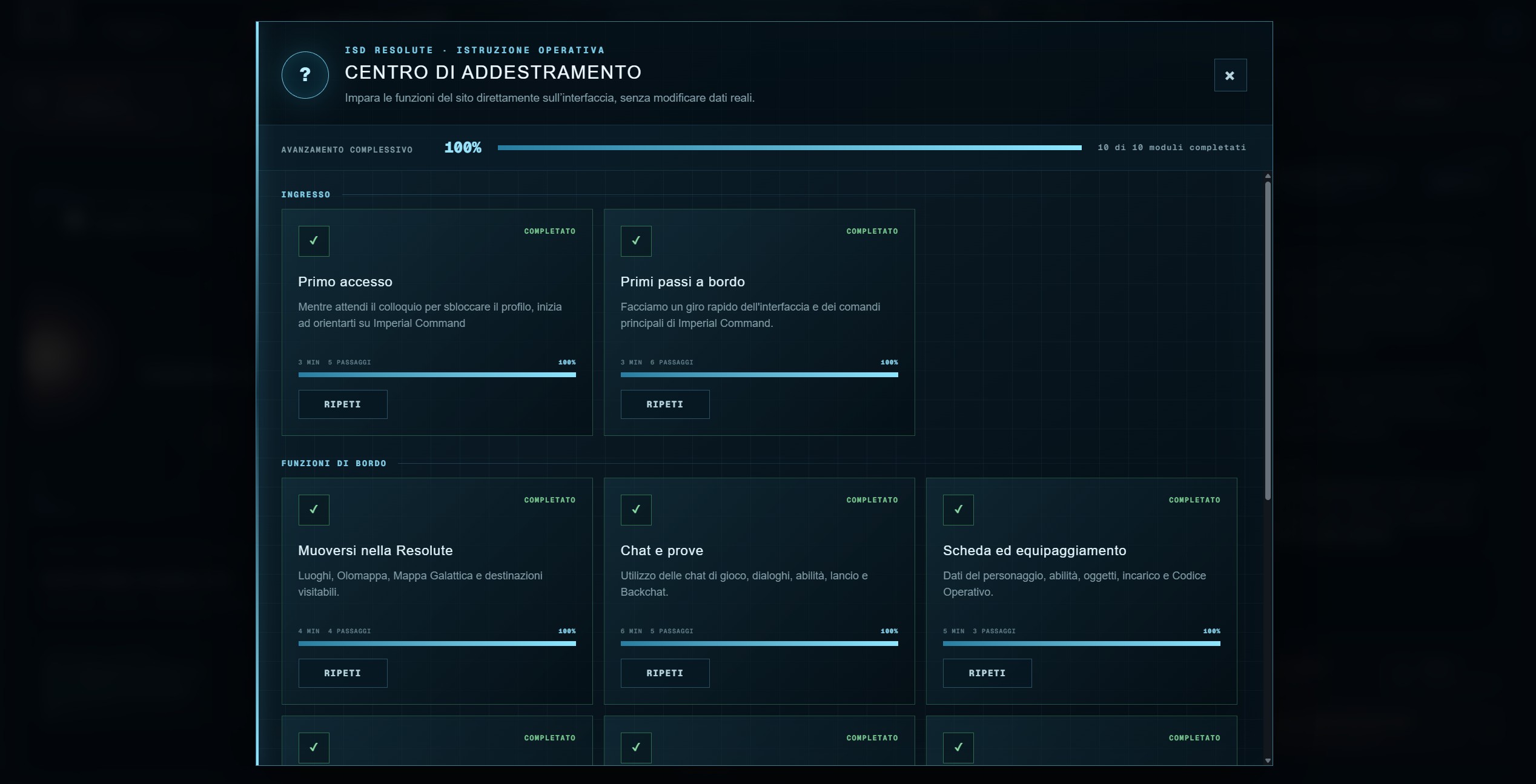Select the 'Muoversi nella Resolute' title
The height and width of the screenshot is (784, 1536).
click(x=376, y=550)
